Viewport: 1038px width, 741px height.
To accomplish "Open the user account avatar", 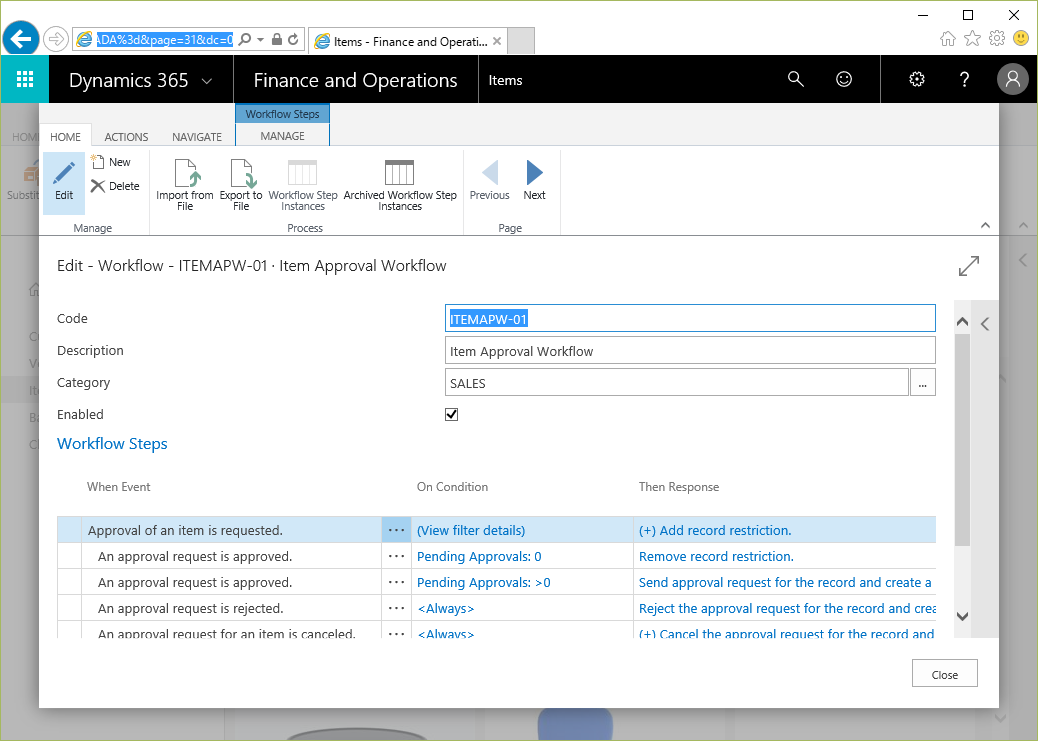I will [1013, 79].
